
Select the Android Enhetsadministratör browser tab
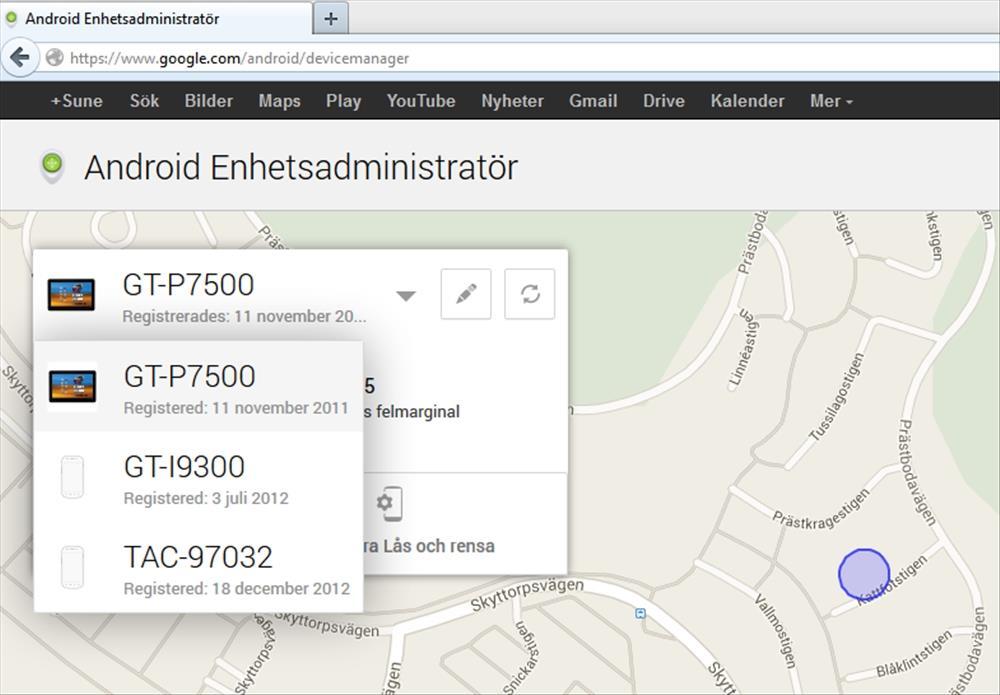[156, 18]
